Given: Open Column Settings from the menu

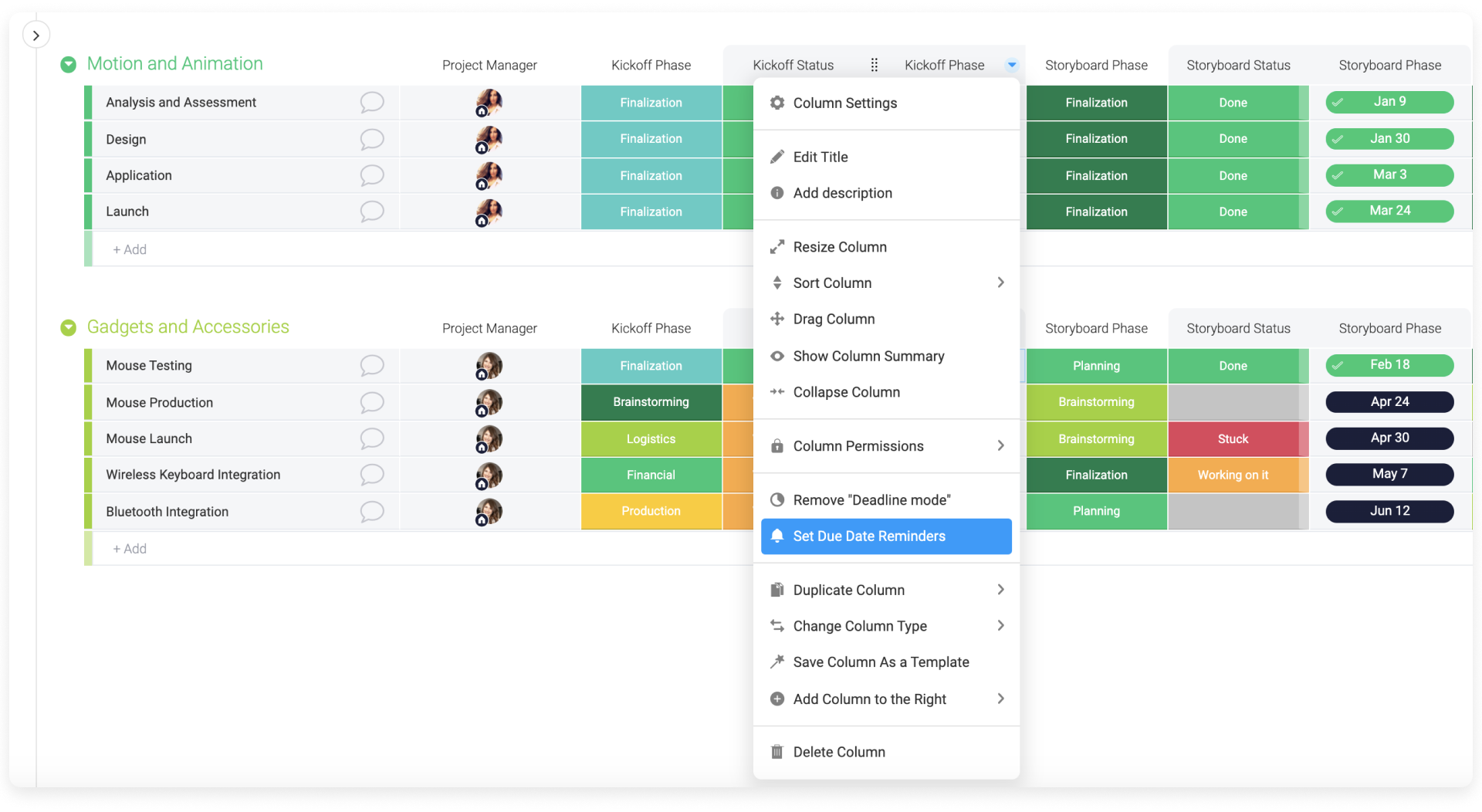Looking at the screenshot, I should click(886, 103).
